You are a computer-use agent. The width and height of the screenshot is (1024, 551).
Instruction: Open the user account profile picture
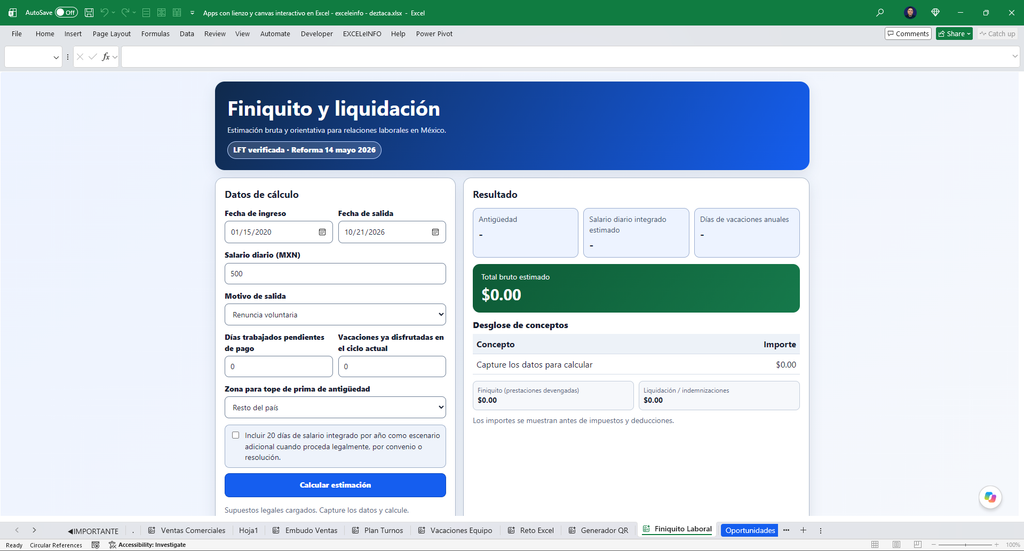point(910,12)
